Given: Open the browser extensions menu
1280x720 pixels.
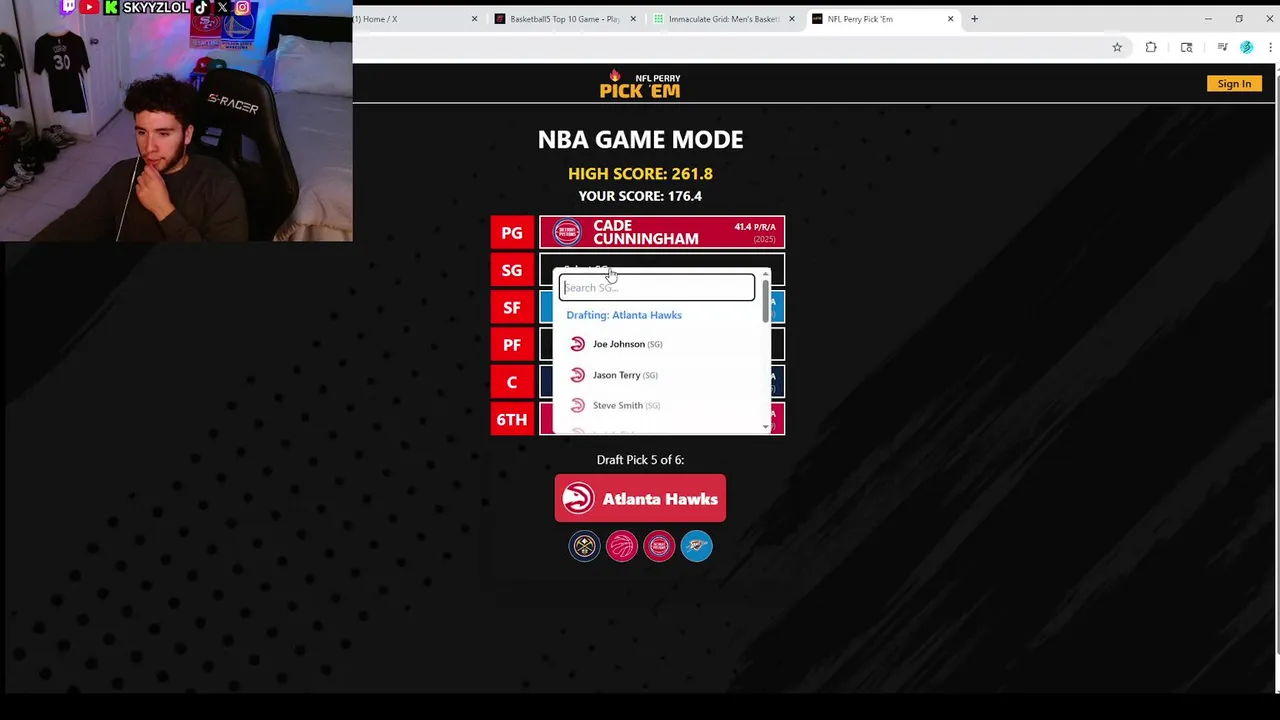Looking at the screenshot, I should [1151, 47].
